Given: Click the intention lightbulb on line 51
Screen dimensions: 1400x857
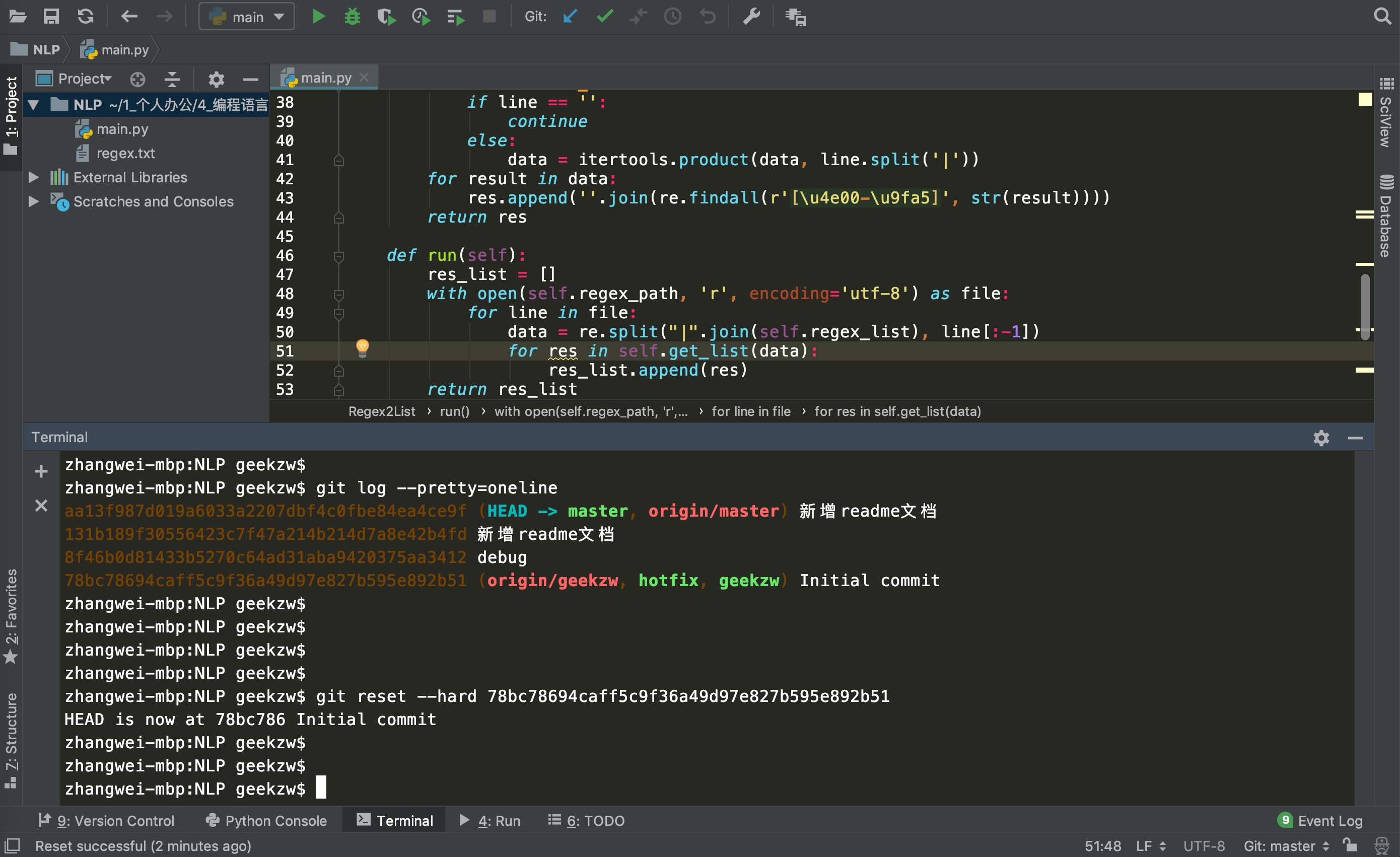Looking at the screenshot, I should 363,346.
